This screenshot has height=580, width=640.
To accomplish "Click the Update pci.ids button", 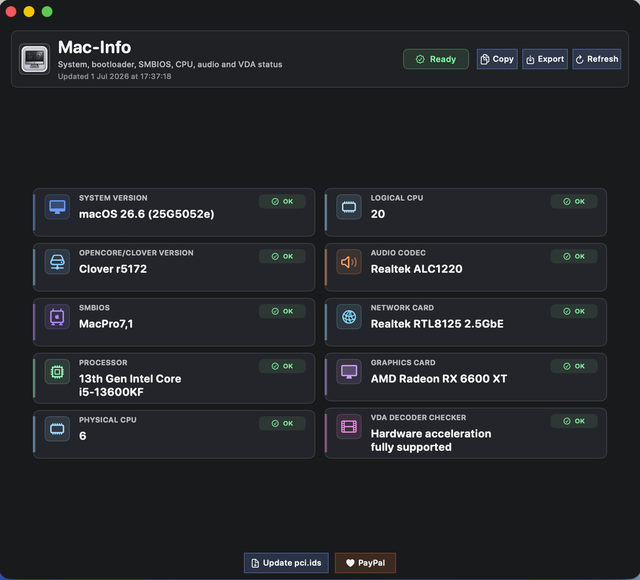I will (x=286, y=563).
